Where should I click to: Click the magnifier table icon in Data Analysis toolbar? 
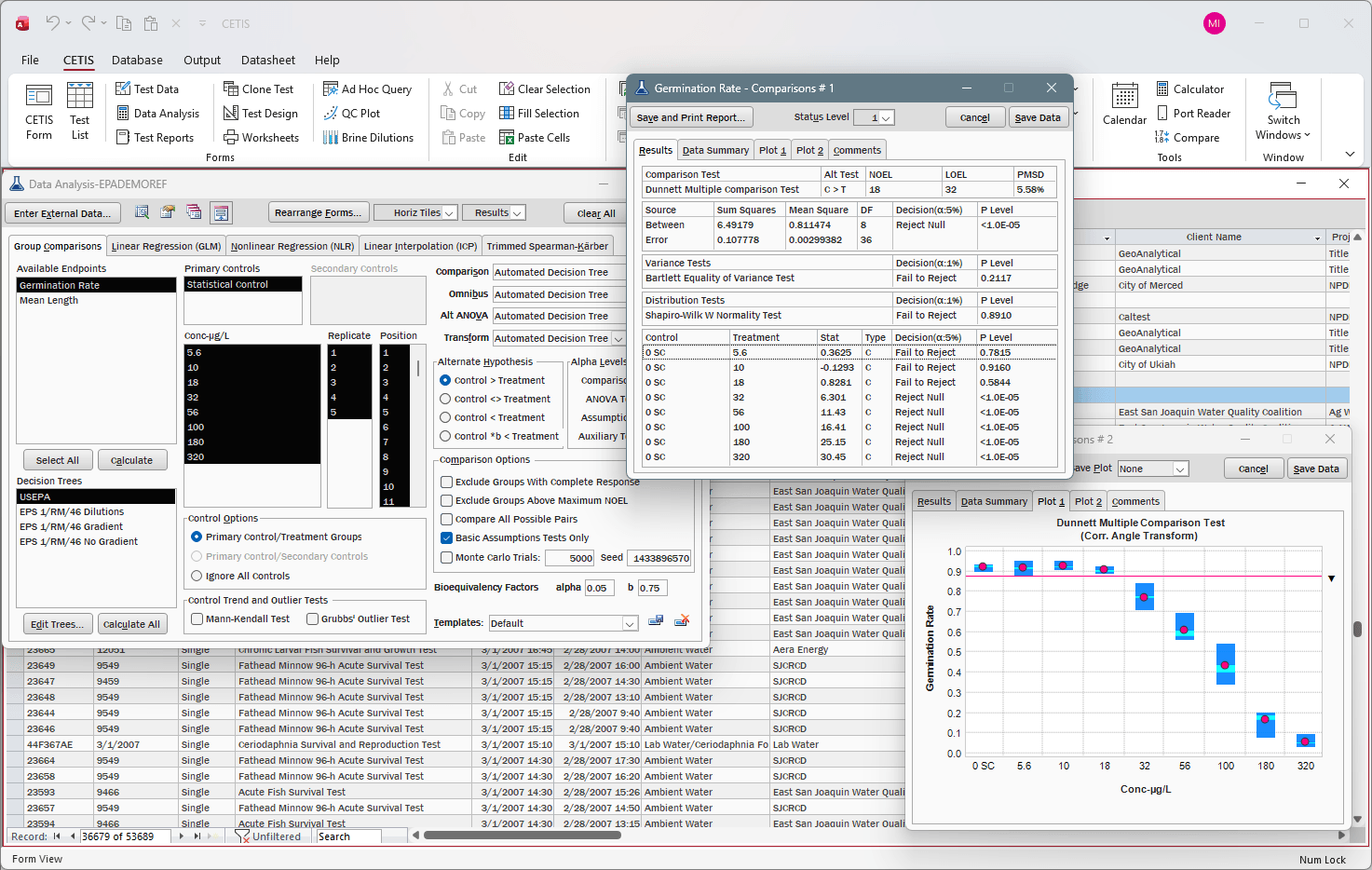[x=142, y=212]
